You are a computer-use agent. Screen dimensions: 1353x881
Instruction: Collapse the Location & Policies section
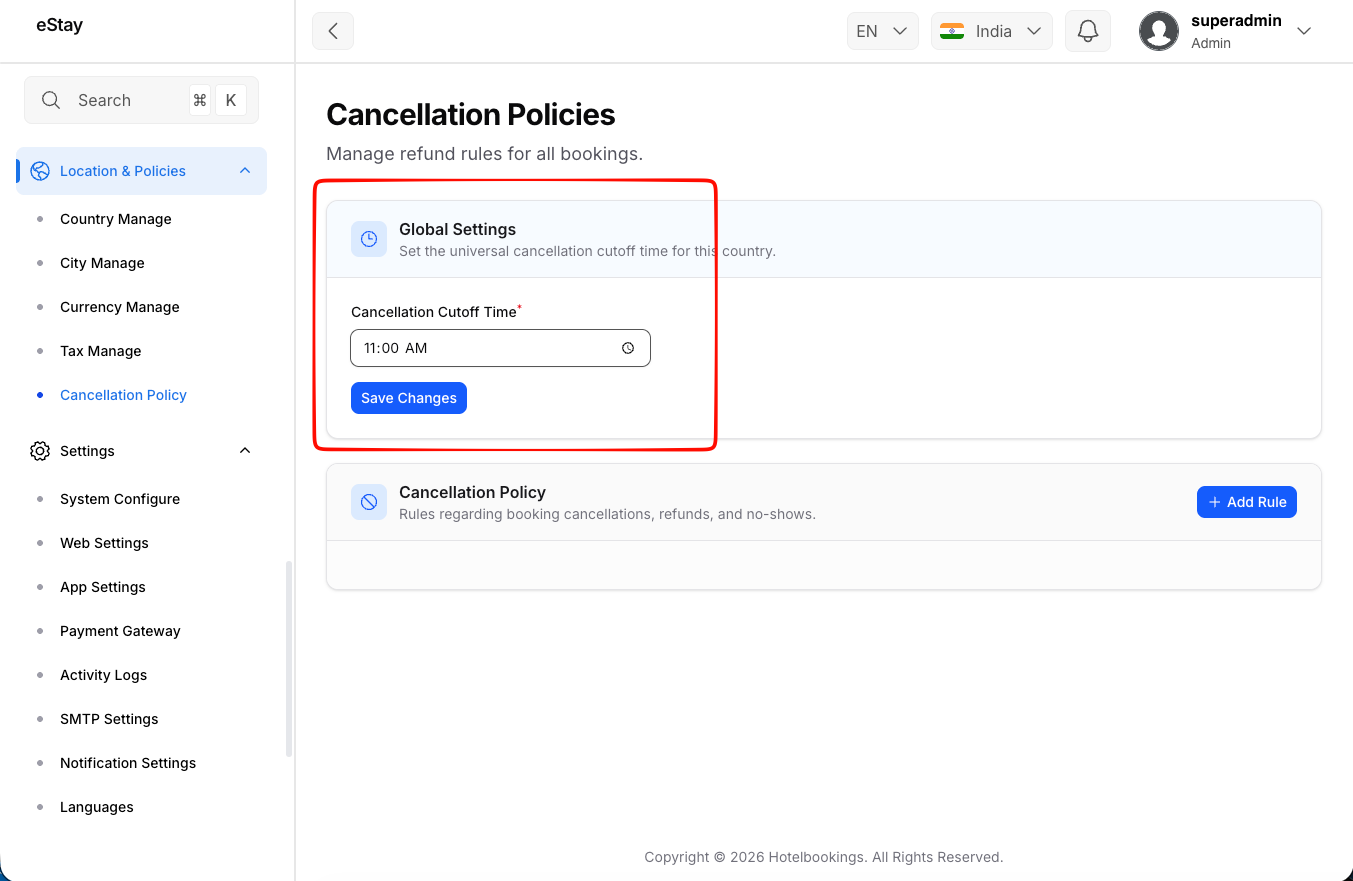245,171
